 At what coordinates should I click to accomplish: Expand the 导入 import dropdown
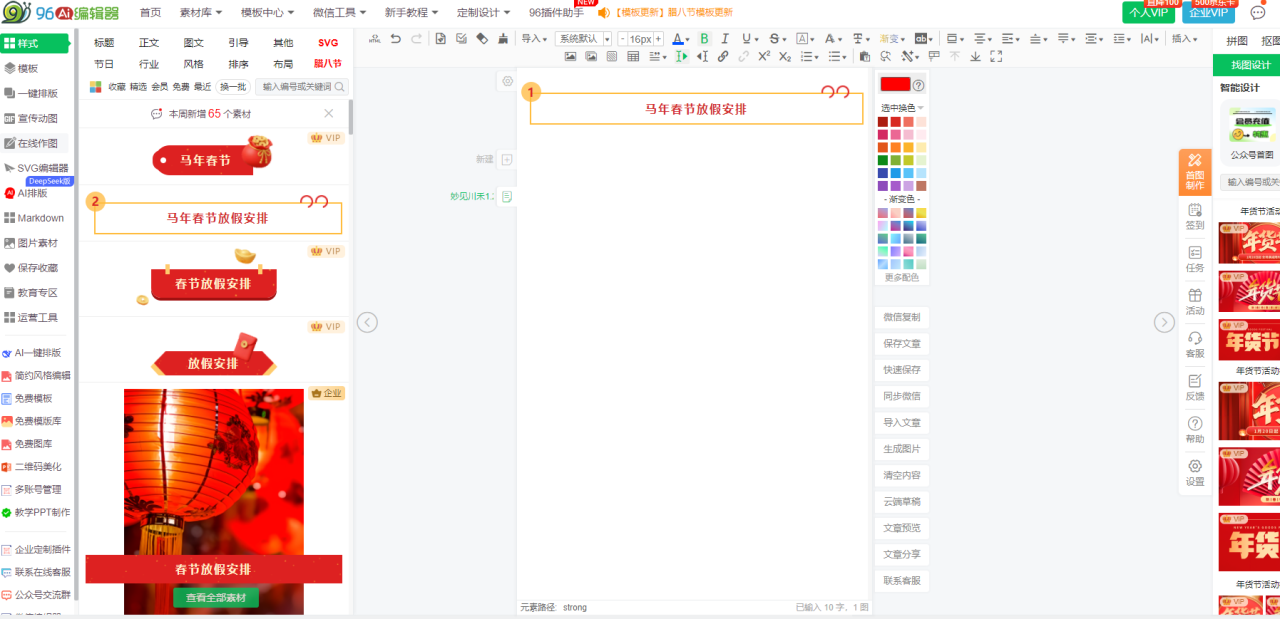pyautogui.click(x=534, y=39)
